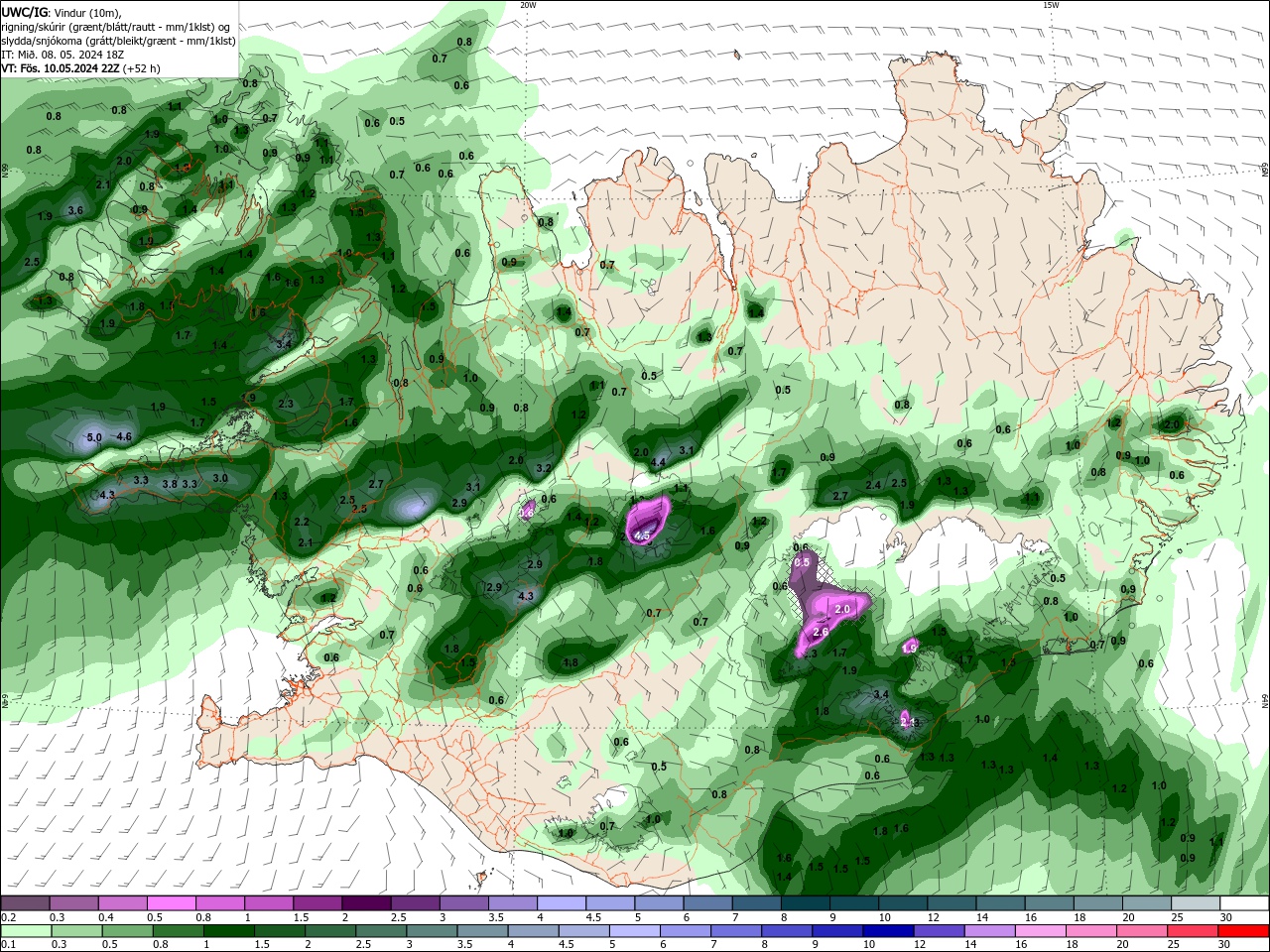Click the 3.6 precipitation value on the map
Screen dimensions: 1270x952
pyautogui.click(x=75, y=211)
